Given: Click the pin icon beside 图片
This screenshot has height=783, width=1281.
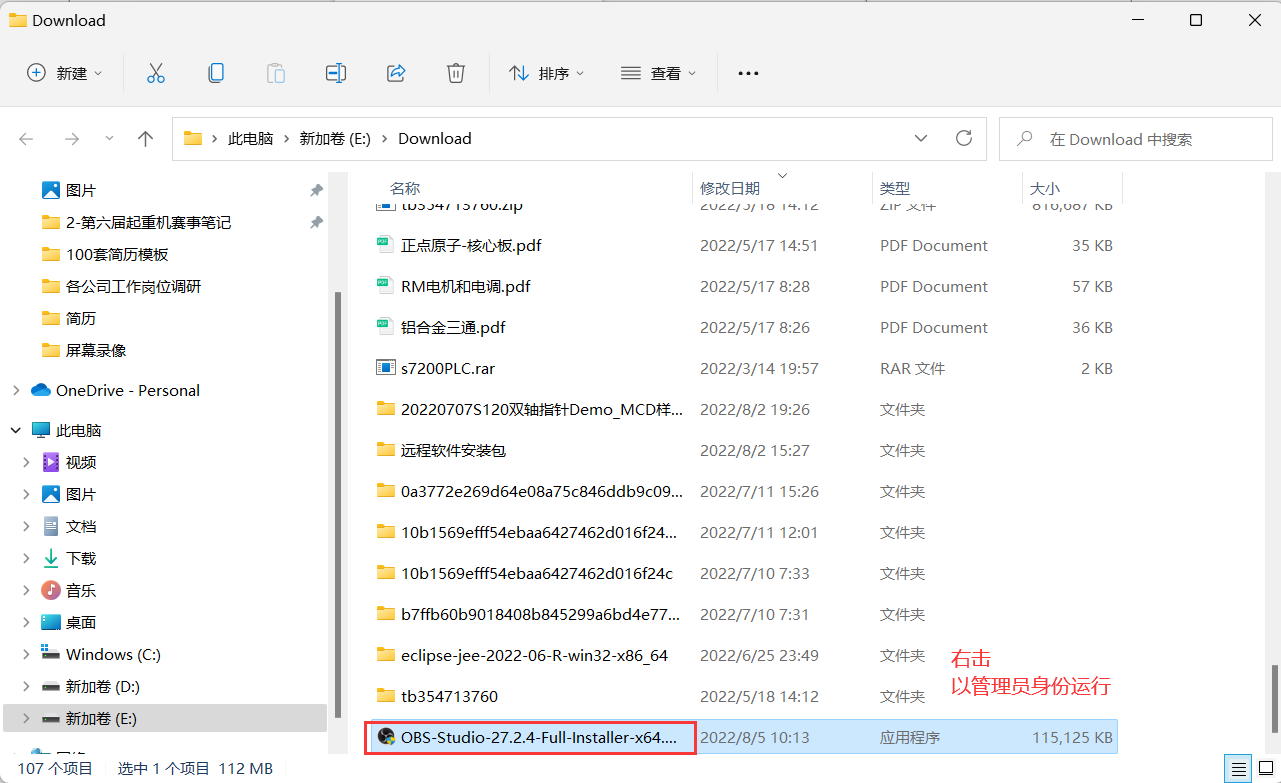Looking at the screenshot, I should 316,190.
